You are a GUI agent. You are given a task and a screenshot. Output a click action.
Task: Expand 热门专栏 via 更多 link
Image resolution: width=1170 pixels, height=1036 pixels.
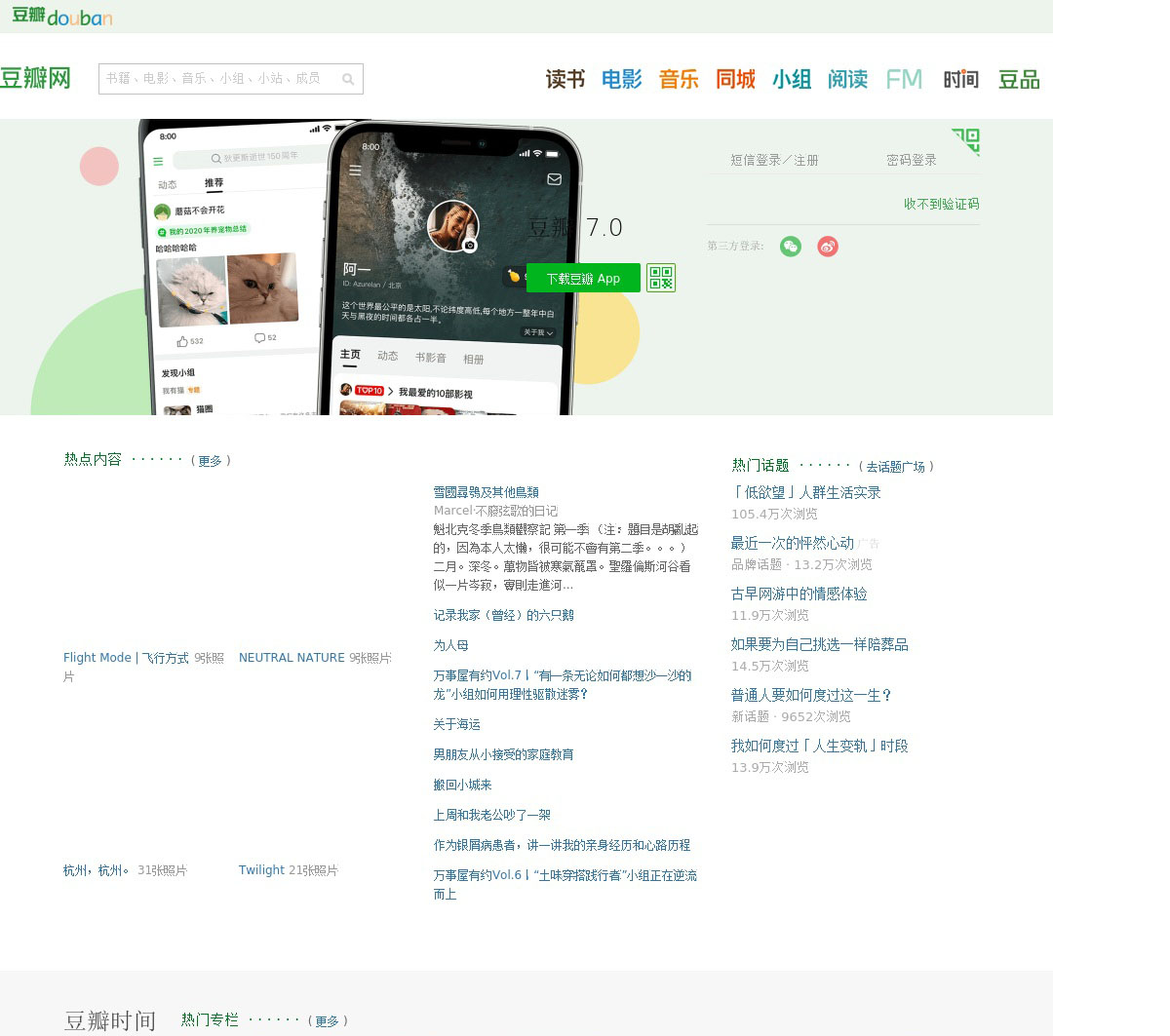(x=327, y=1021)
